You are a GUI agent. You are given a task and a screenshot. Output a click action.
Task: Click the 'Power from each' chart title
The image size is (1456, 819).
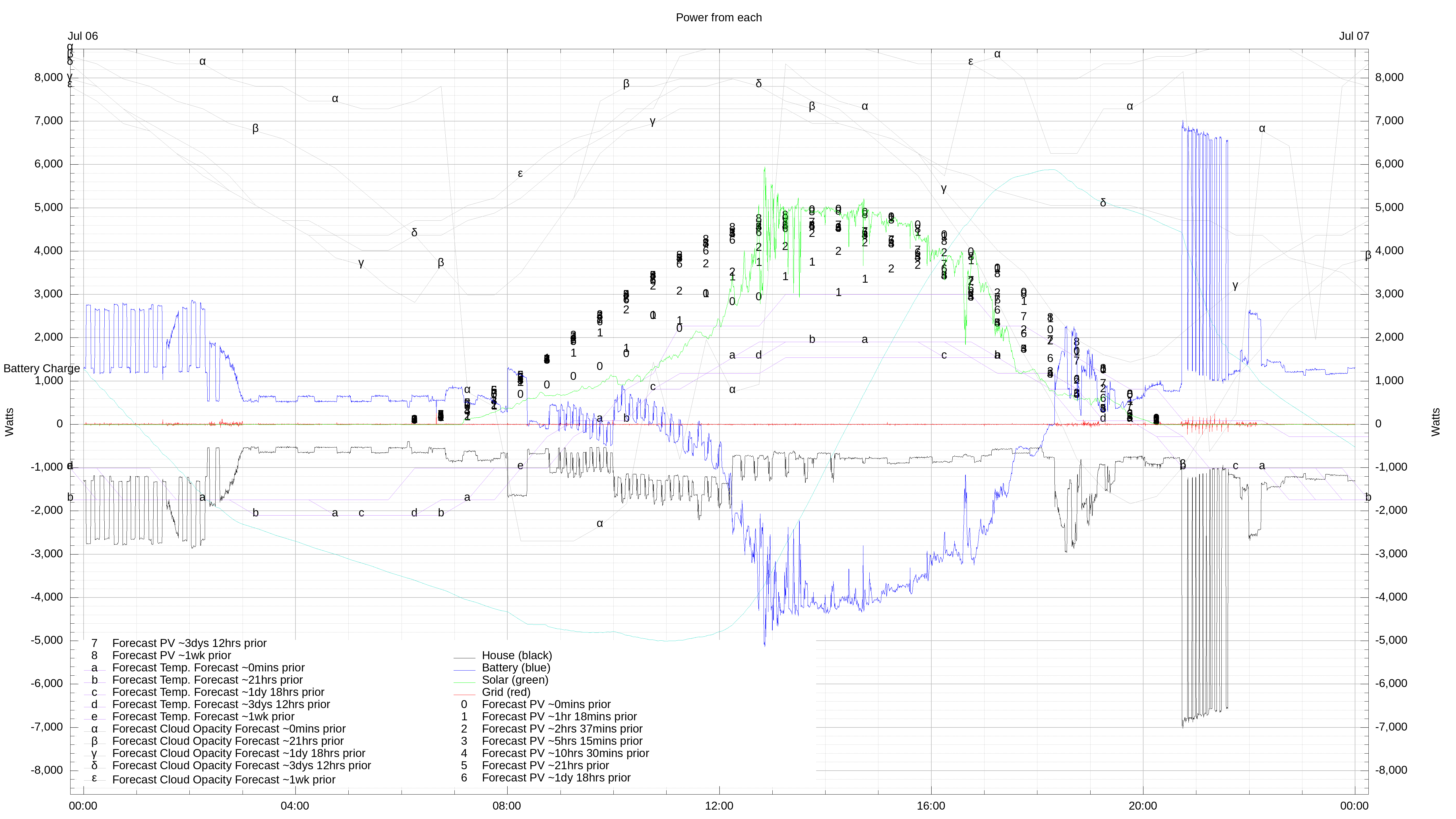click(x=718, y=18)
